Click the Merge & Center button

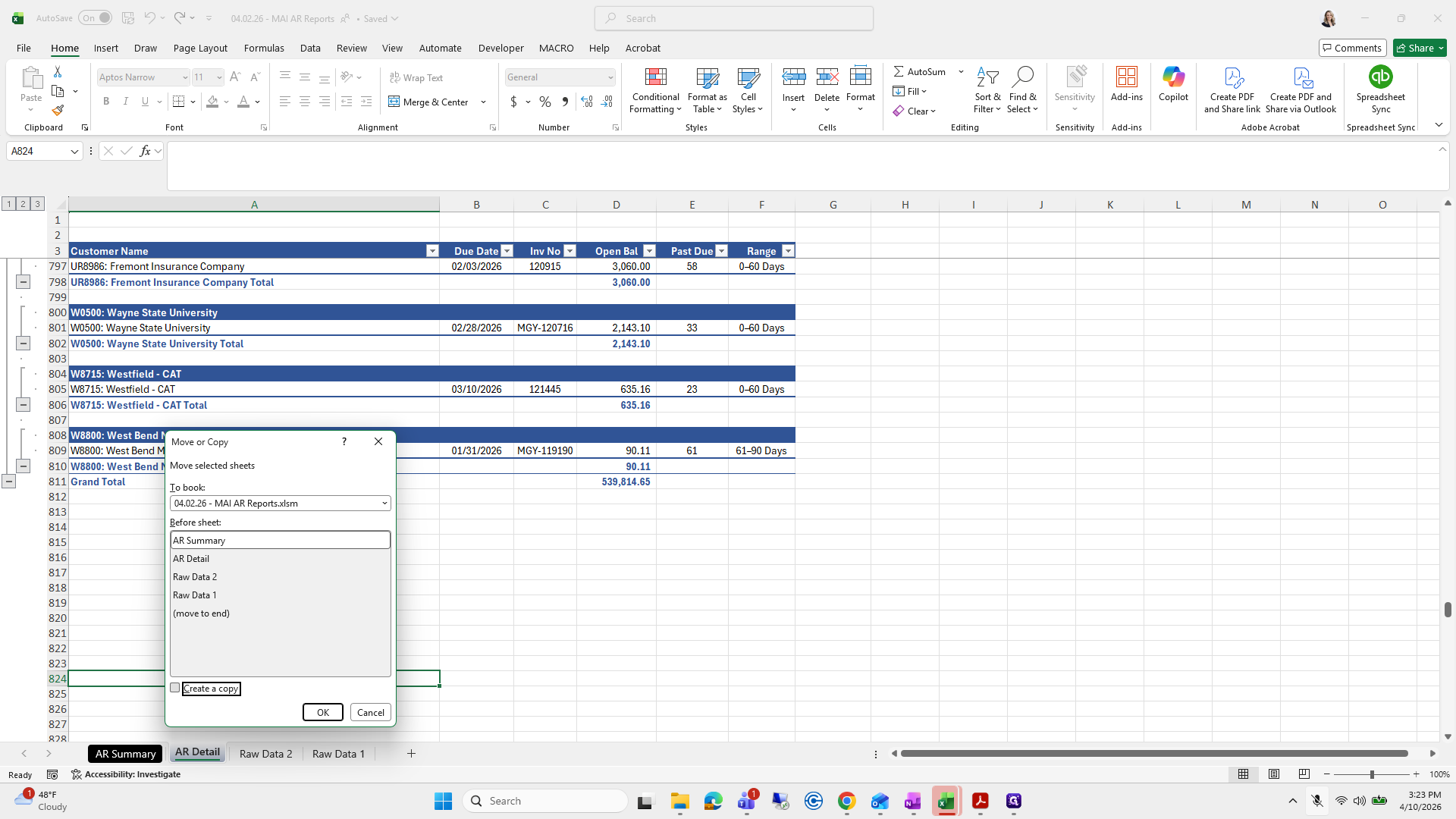(429, 102)
